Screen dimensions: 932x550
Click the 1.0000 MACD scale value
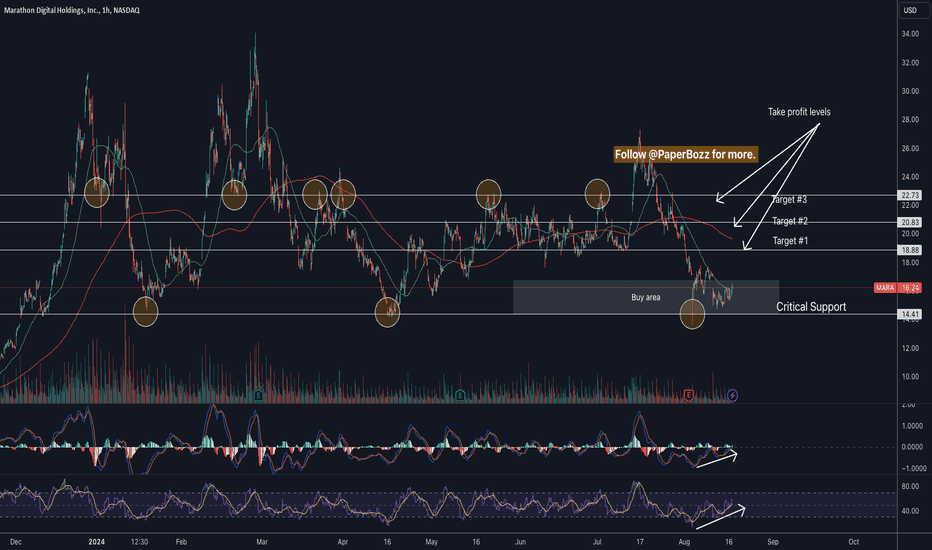pyautogui.click(x=912, y=426)
